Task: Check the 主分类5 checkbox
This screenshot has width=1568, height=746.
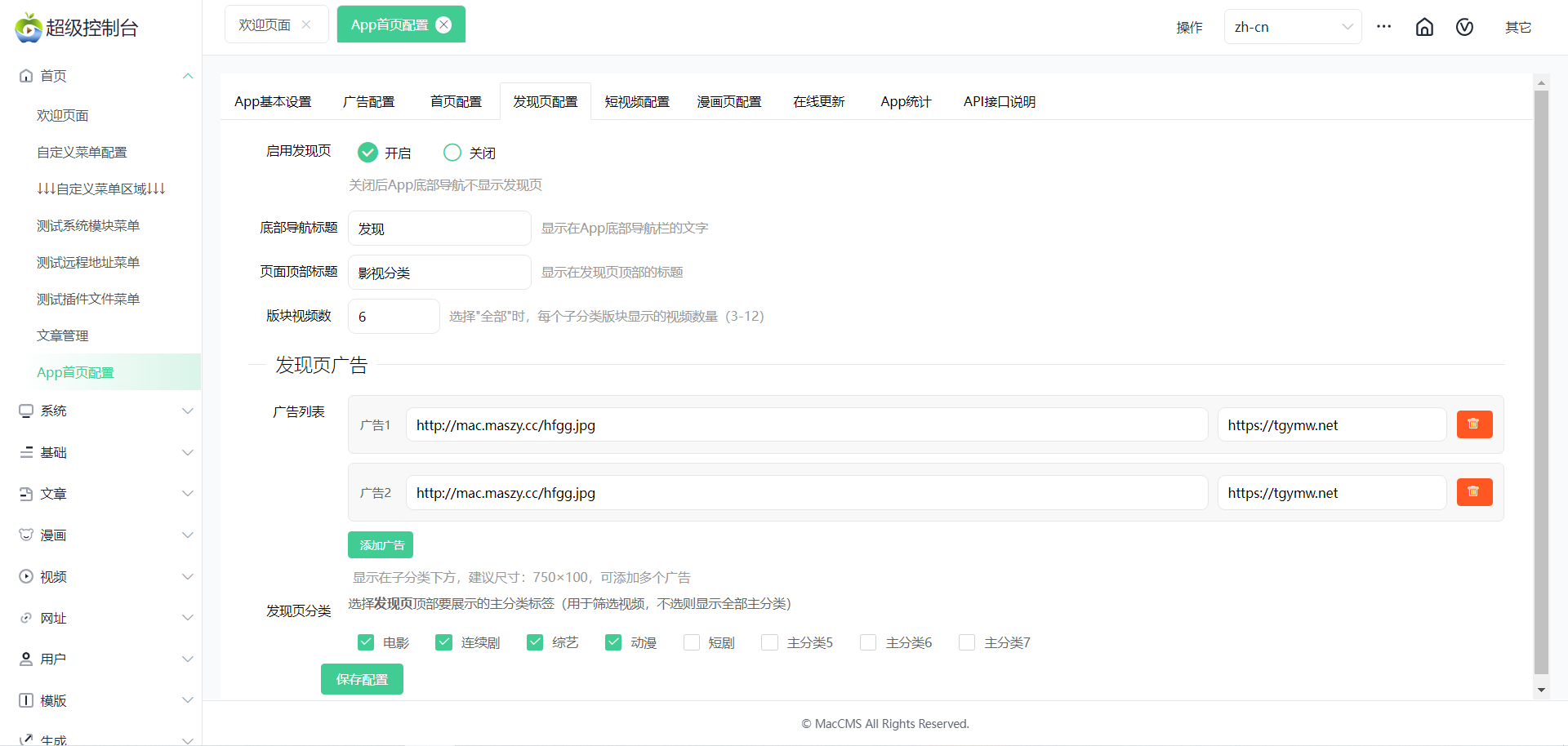Action: point(769,642)
